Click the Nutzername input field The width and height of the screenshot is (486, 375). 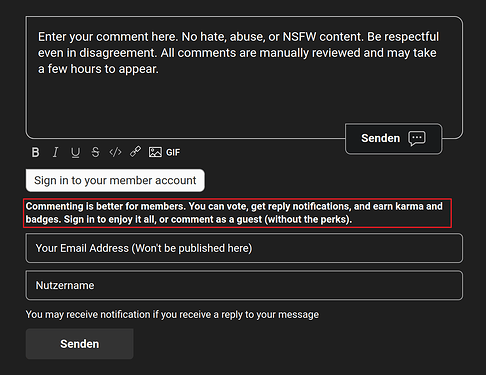coord(244,286)
